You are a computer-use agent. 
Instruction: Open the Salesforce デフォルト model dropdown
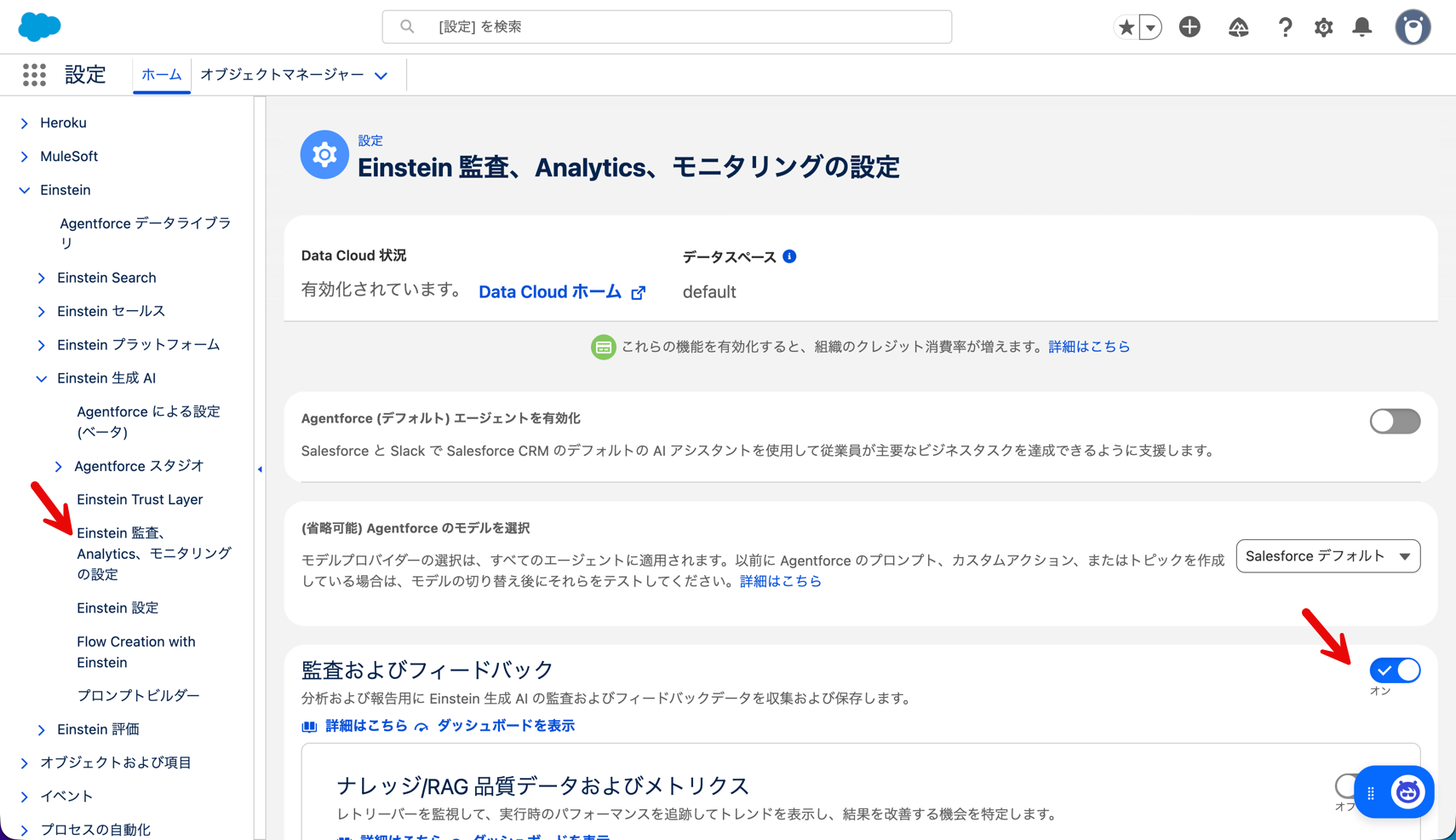[x=1327, y=556]
